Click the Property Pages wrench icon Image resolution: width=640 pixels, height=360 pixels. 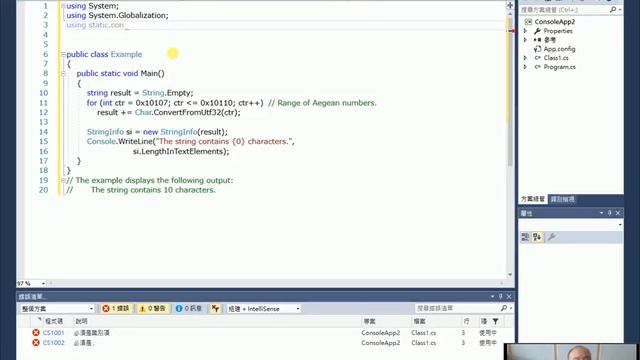coord(551,237)
